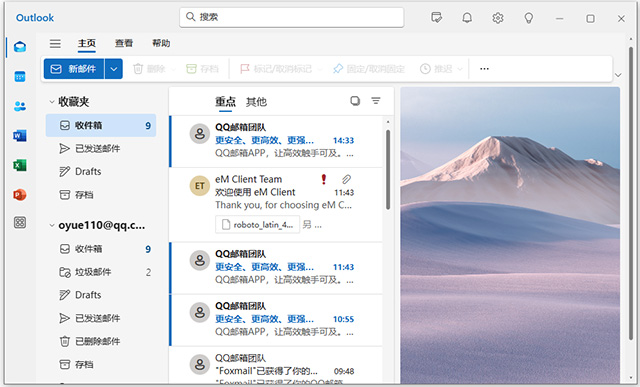Screen dimensions: 640x387
Task: Open the Snooze options dropdown arrow
Action: (460, 69)
